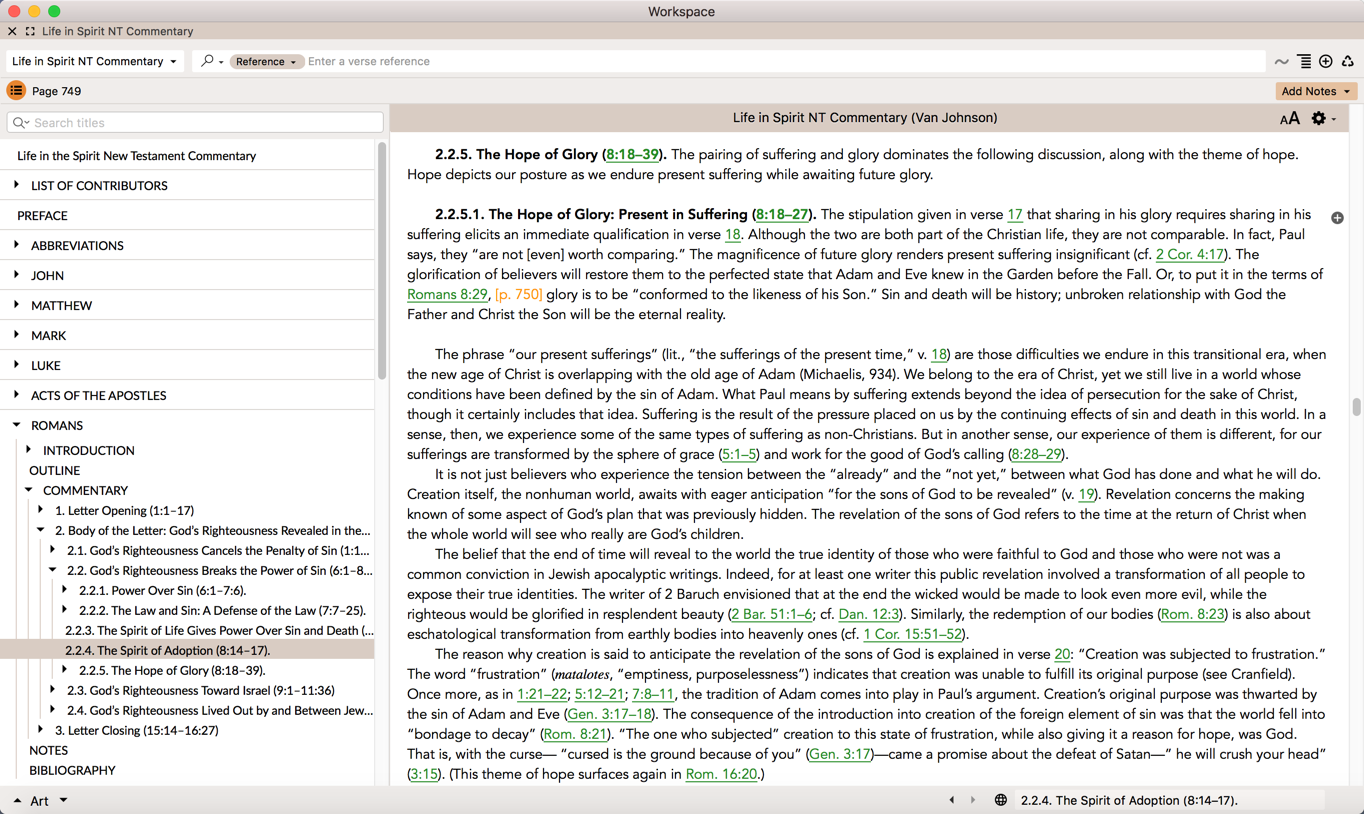Follow the 8:18–27 heading link
This screenshot has width=1364, height=814.
point(782,215)
